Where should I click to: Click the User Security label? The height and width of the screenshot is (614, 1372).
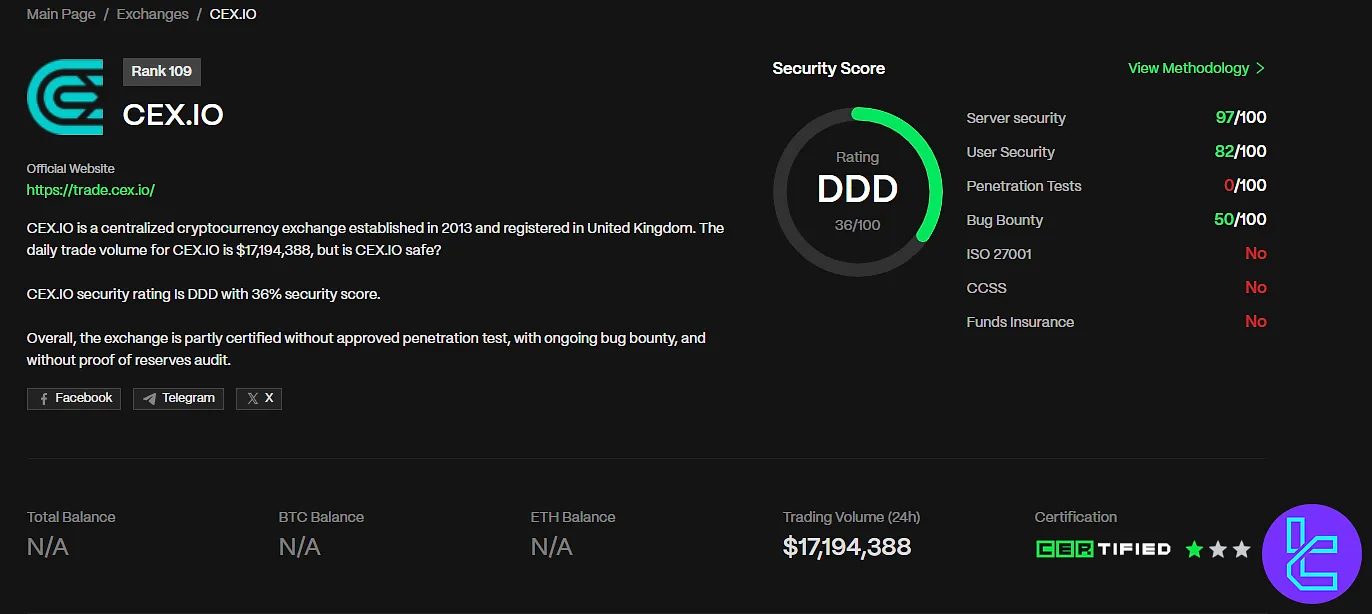click(1011, 152)
